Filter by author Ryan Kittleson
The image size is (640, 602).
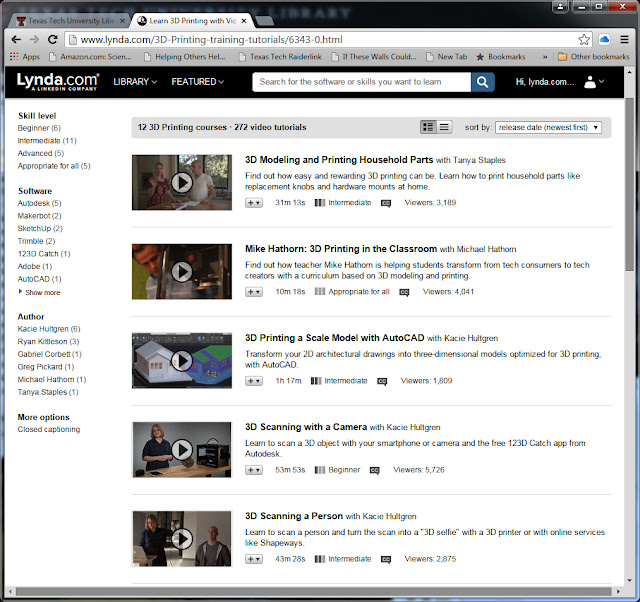48,342
